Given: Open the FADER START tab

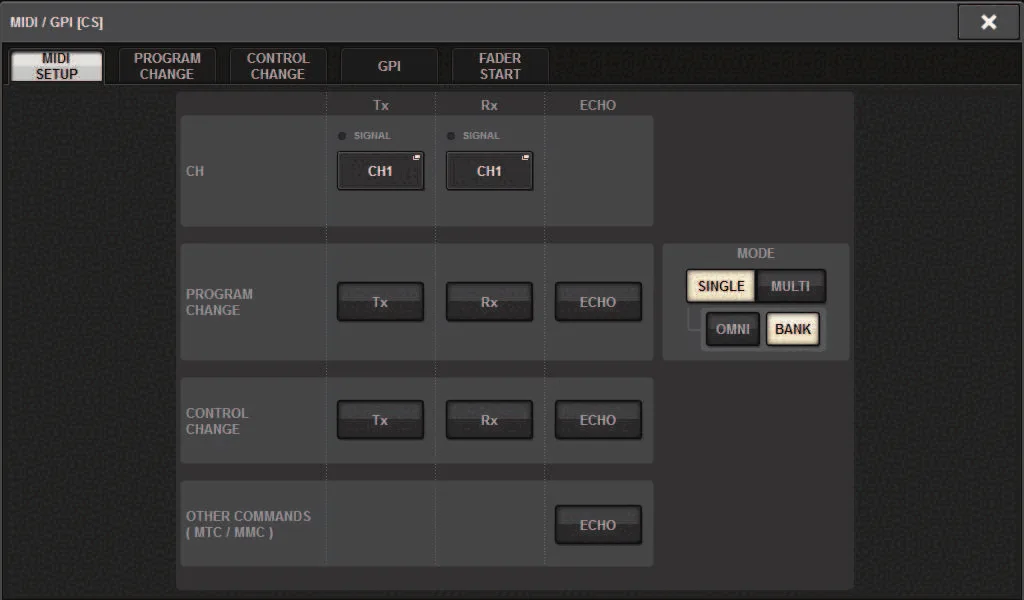Looking at the screenshot, I should click(500, 66).
